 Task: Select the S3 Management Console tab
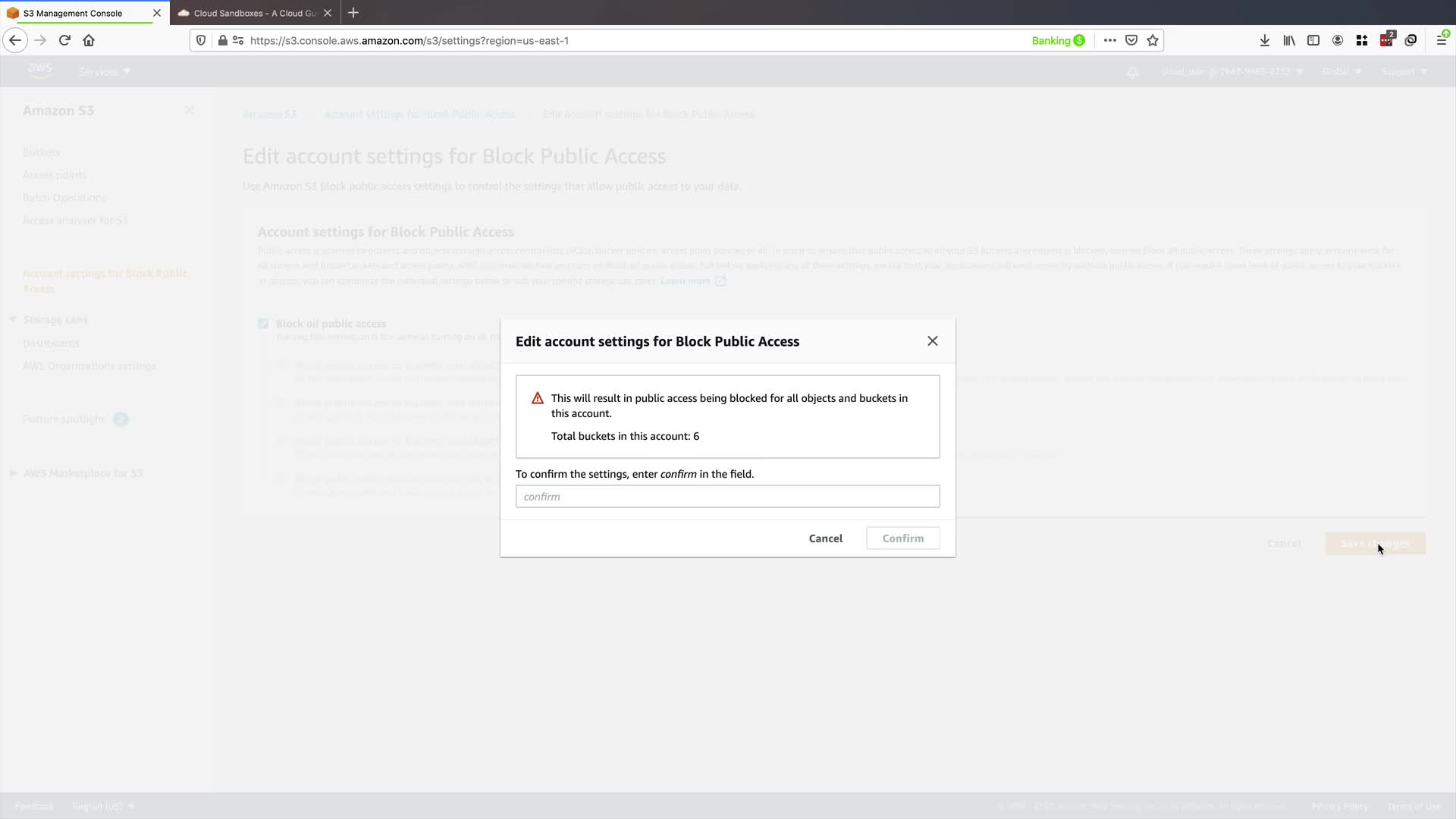click(x=73, y=13)
